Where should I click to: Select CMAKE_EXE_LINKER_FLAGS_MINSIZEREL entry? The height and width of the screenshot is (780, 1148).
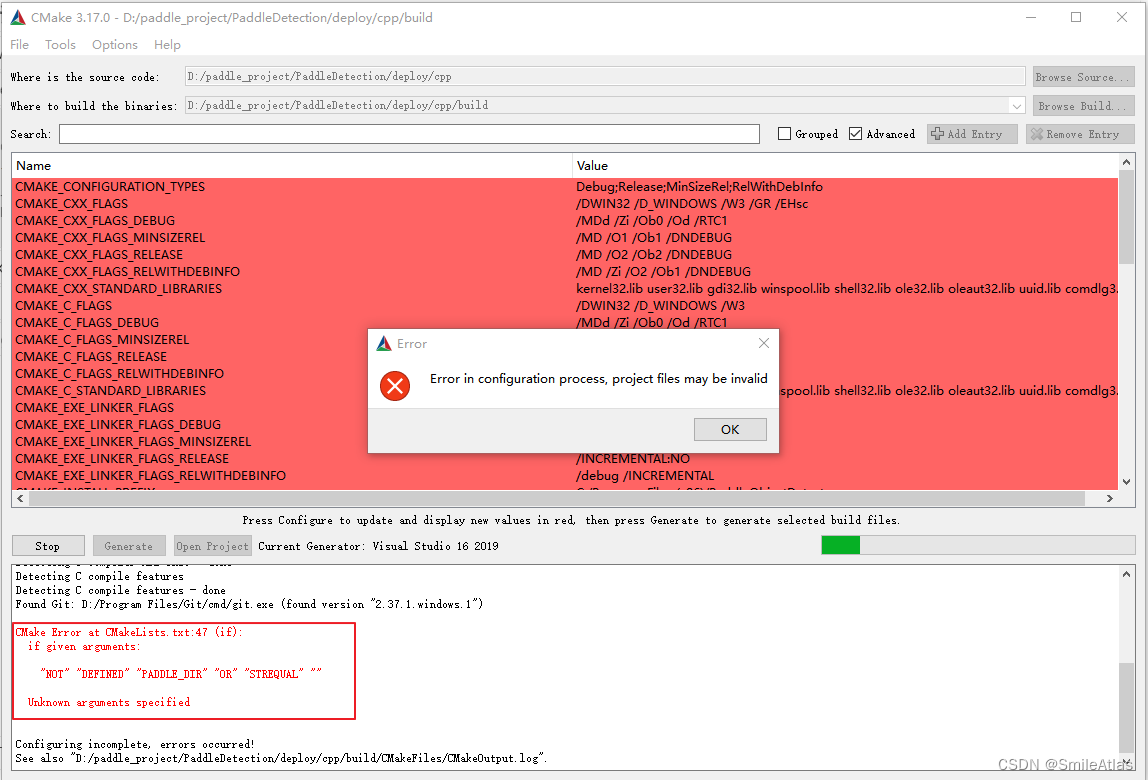133,442
